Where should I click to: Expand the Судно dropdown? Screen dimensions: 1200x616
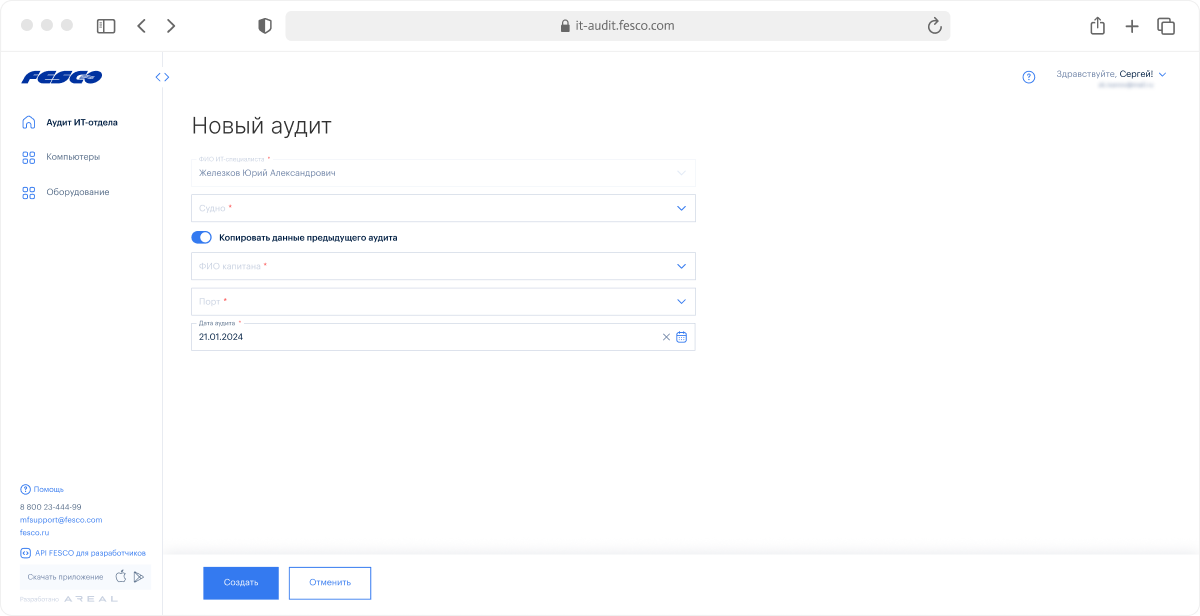[x=681, y=208]
